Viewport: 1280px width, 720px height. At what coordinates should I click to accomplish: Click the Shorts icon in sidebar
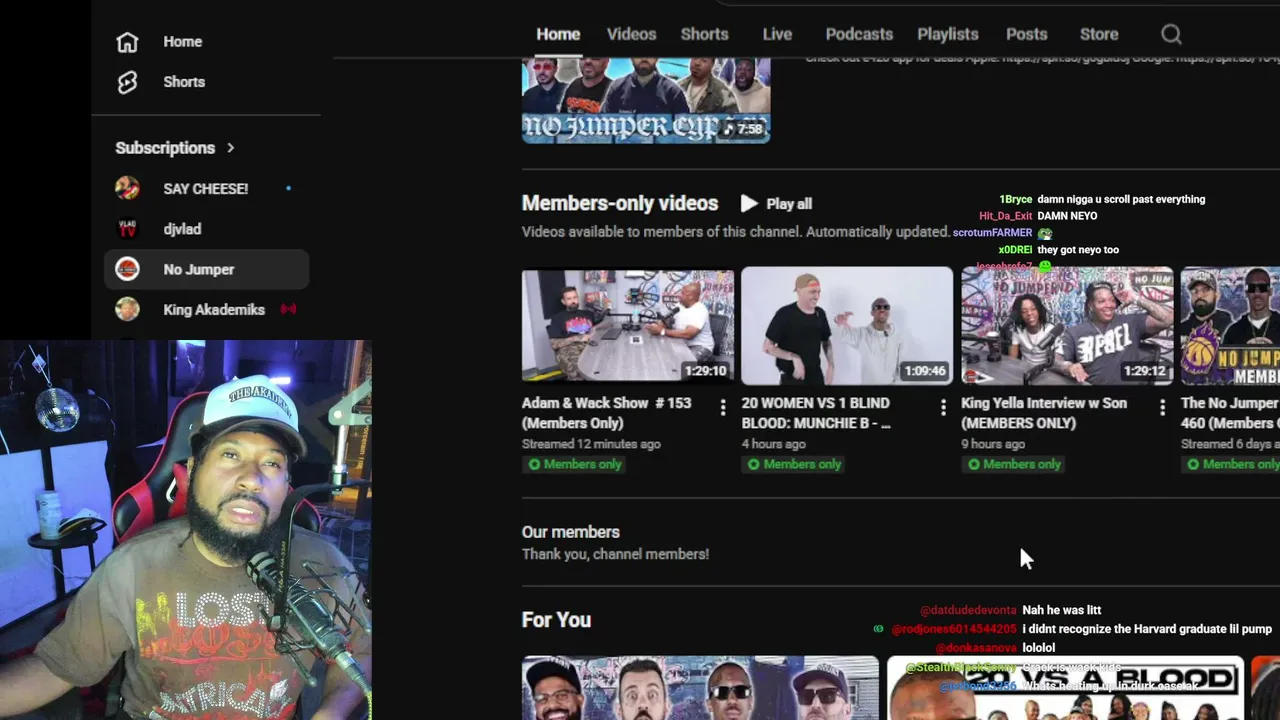click(127, 82)
